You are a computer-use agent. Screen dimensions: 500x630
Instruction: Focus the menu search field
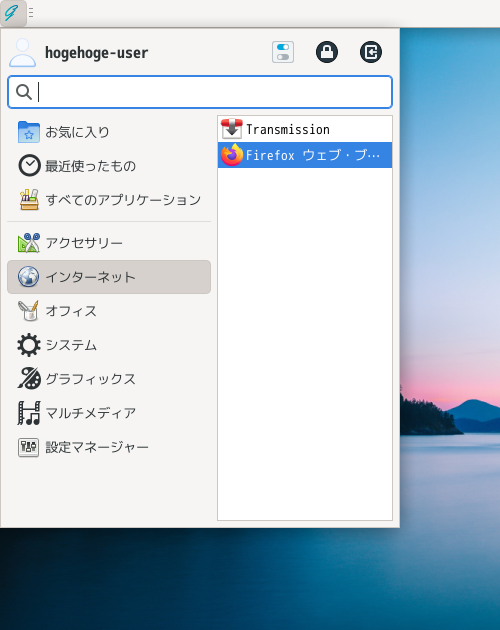(200, 92)
